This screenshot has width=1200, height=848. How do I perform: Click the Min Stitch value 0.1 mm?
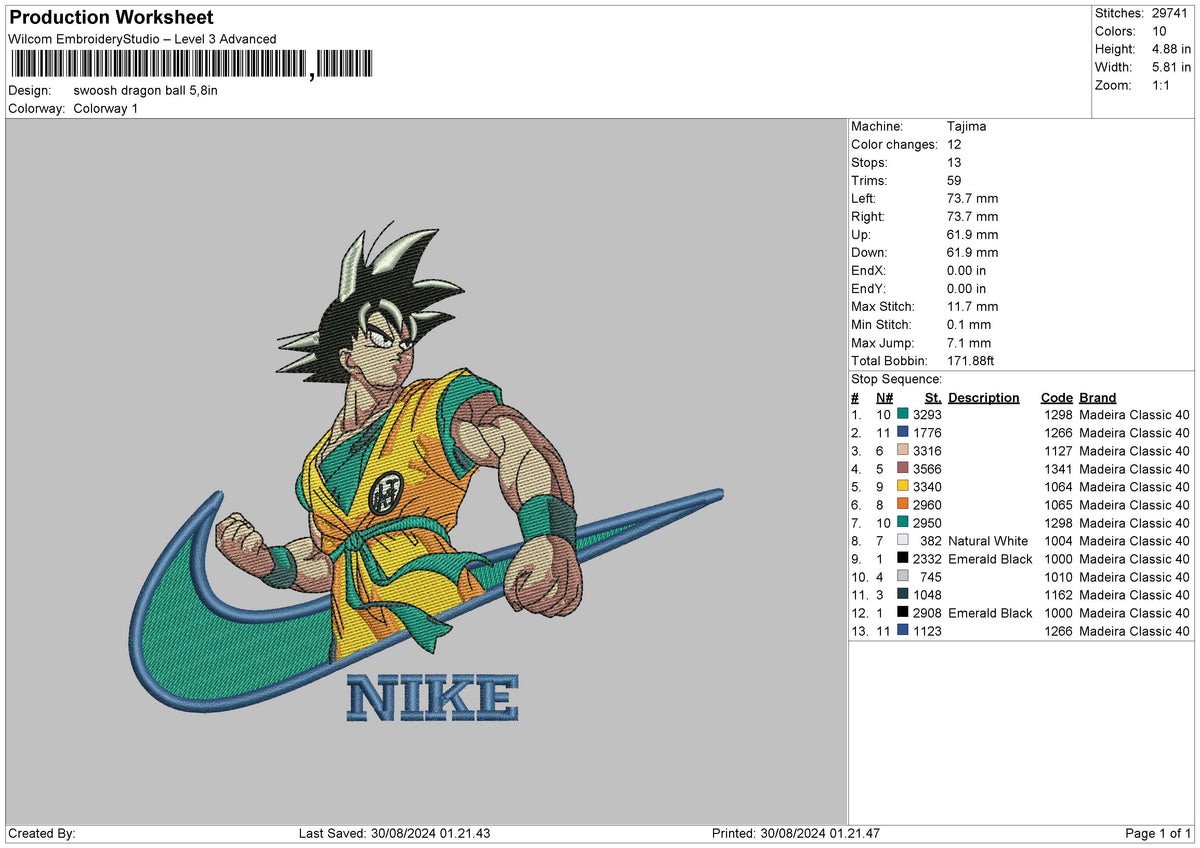(x=969, y=324)
